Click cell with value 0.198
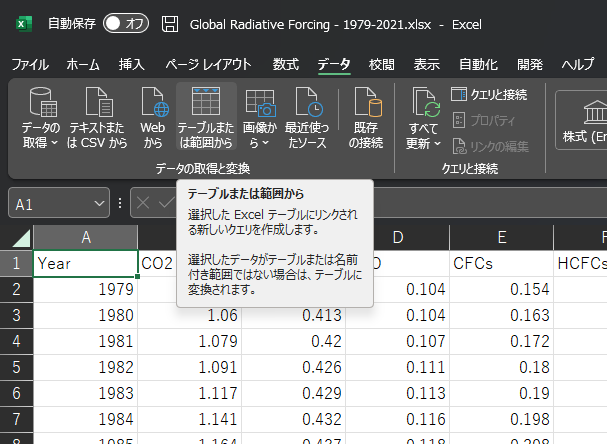This screenshot has height=444, width=607. click(501, 419)
